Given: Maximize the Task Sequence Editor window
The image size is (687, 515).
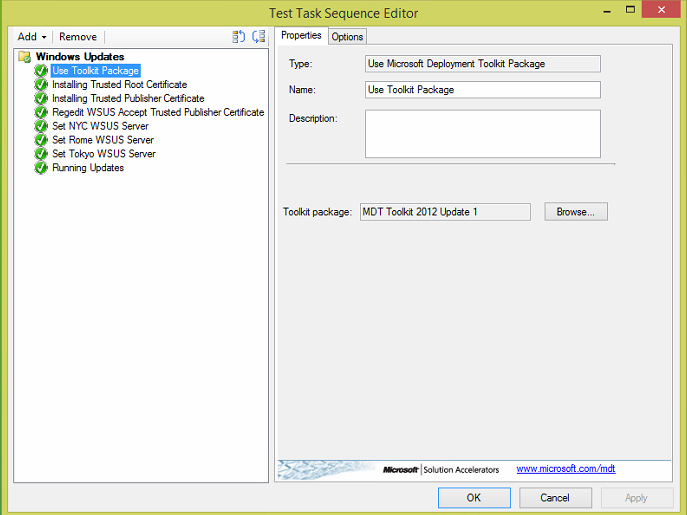Looking at the screenshot, I should tap(630, 10).
